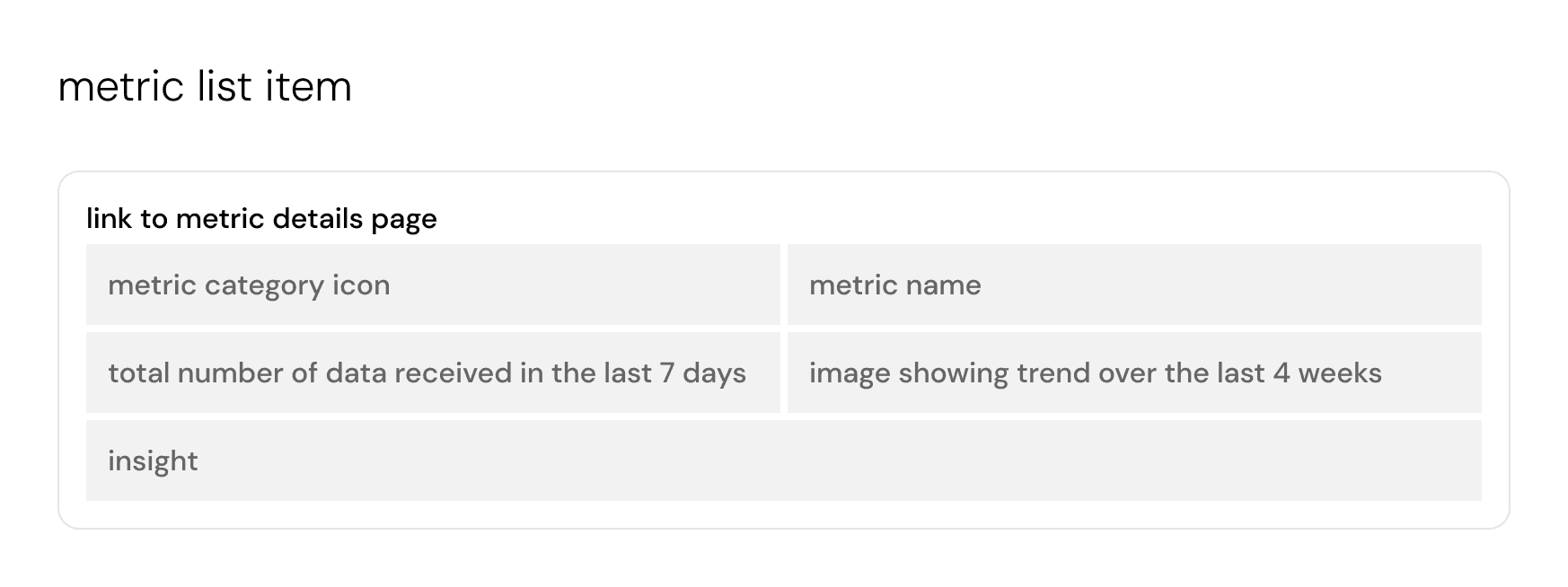Select the metric name box
Screen dimensions: 1568x587
tap(1134, 285)
